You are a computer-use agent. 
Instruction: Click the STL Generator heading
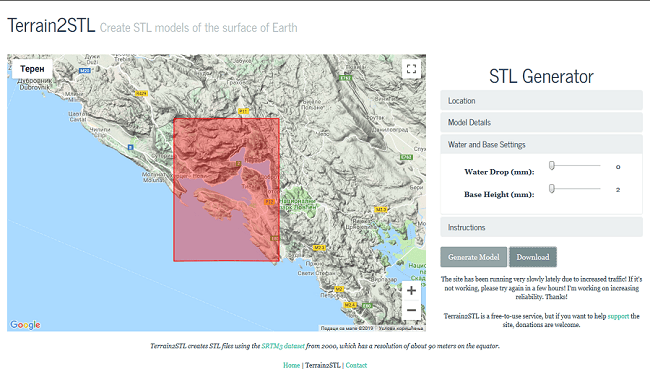point(541,76)
